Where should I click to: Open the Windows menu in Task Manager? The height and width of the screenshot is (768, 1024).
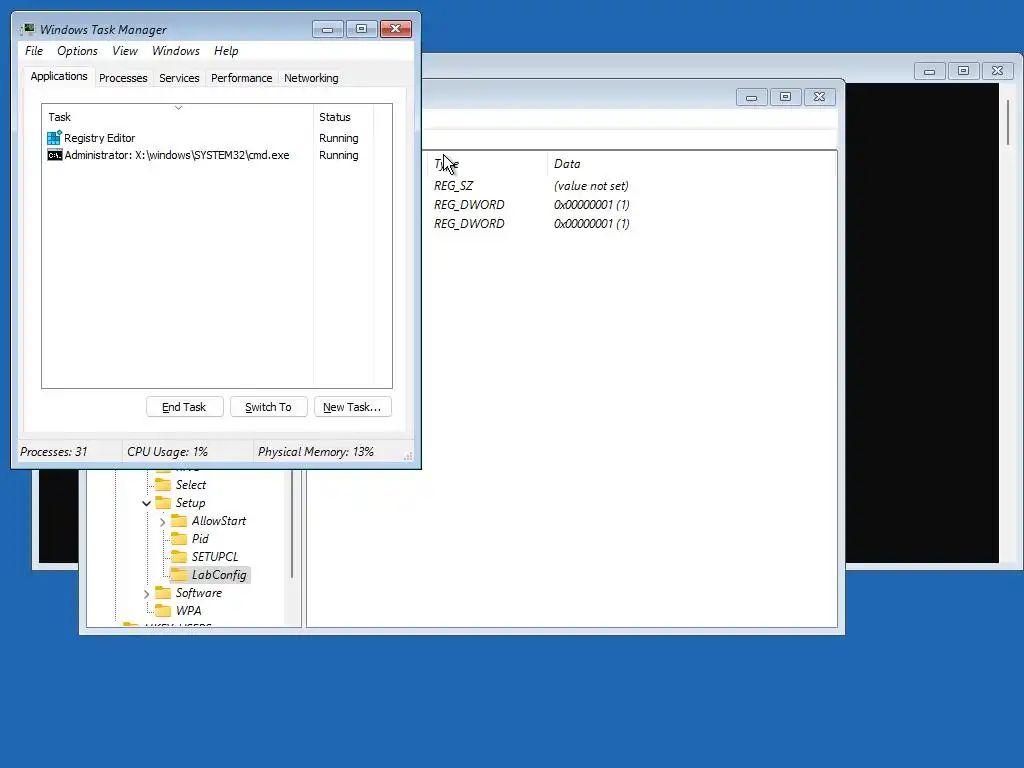click(x=176, y=51)
